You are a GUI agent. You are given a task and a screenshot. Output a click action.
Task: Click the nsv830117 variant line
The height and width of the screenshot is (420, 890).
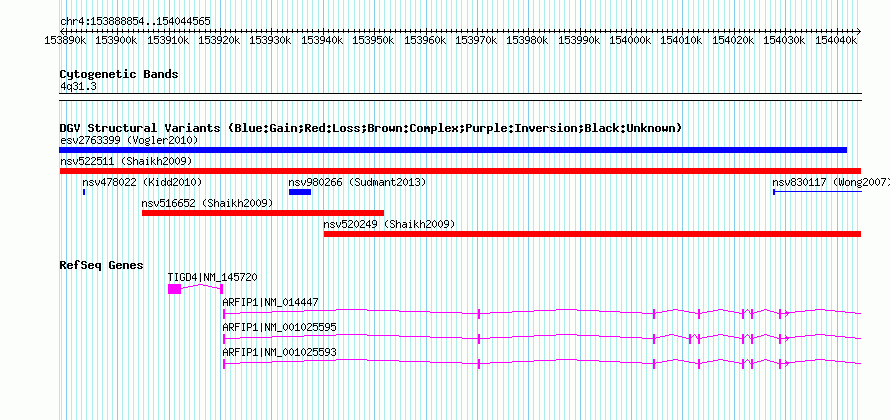click(x=817, y=192)
